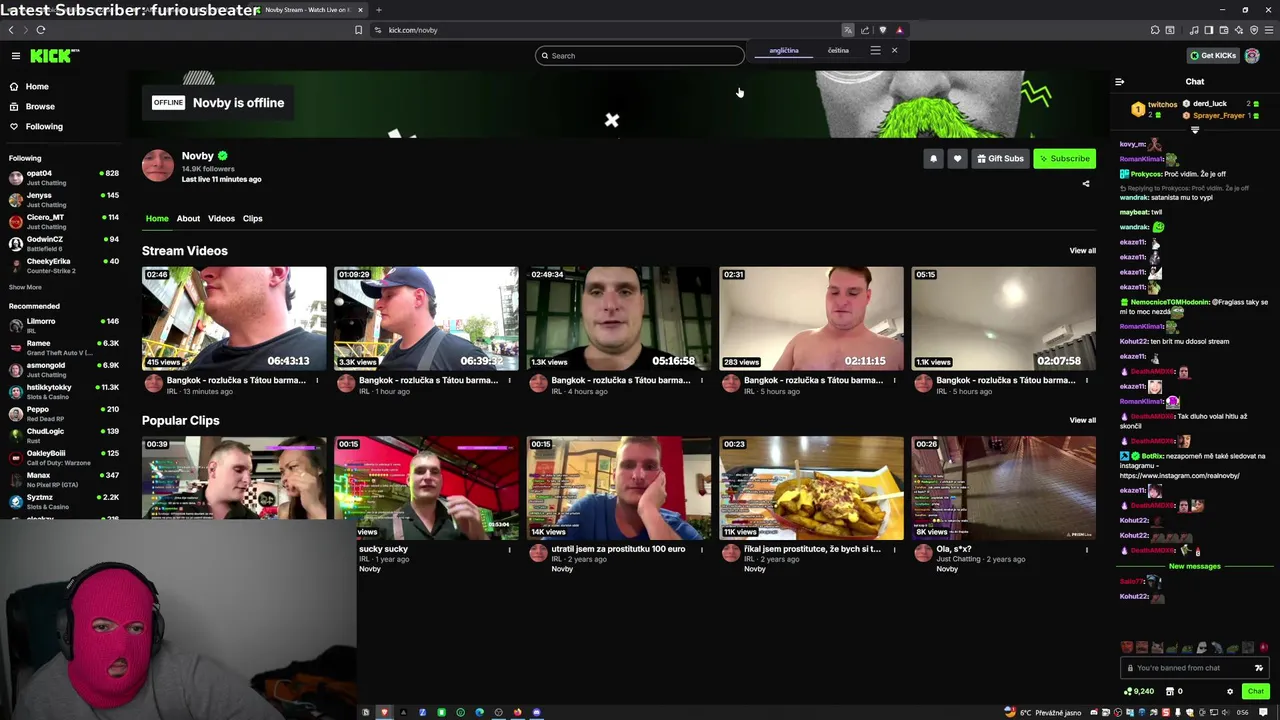Open Brave Rewards triangle icon
The image size is (1280, 720).
click(x=899, y=30)
